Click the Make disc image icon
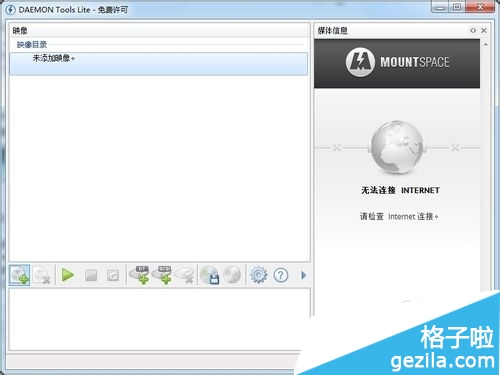The width and height of the screenshot is (500, 375). click(x=210, y=275)
